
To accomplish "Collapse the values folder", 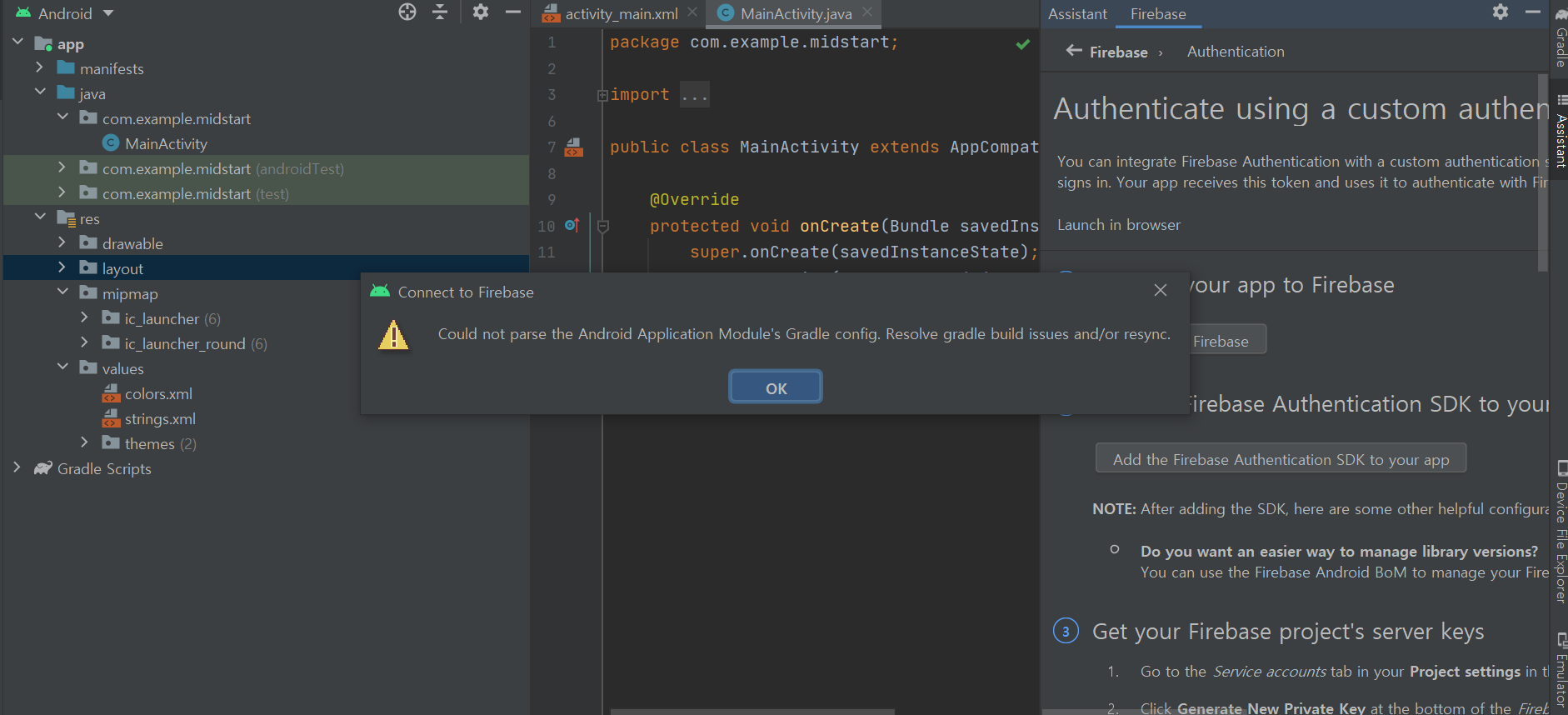I will click(62, 367).
